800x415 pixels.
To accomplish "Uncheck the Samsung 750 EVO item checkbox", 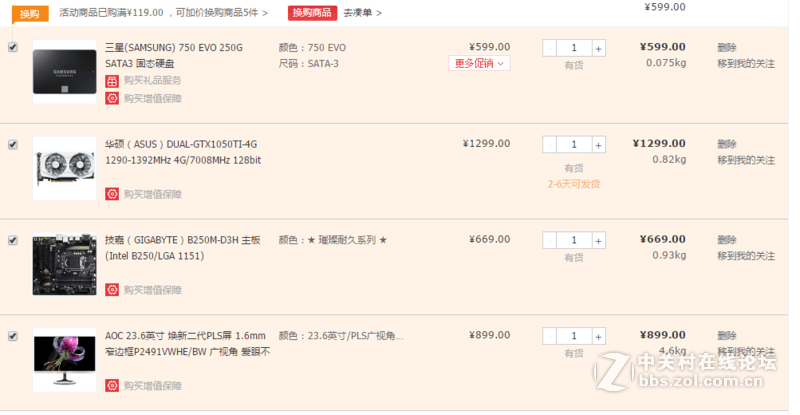I will (13, 47).
